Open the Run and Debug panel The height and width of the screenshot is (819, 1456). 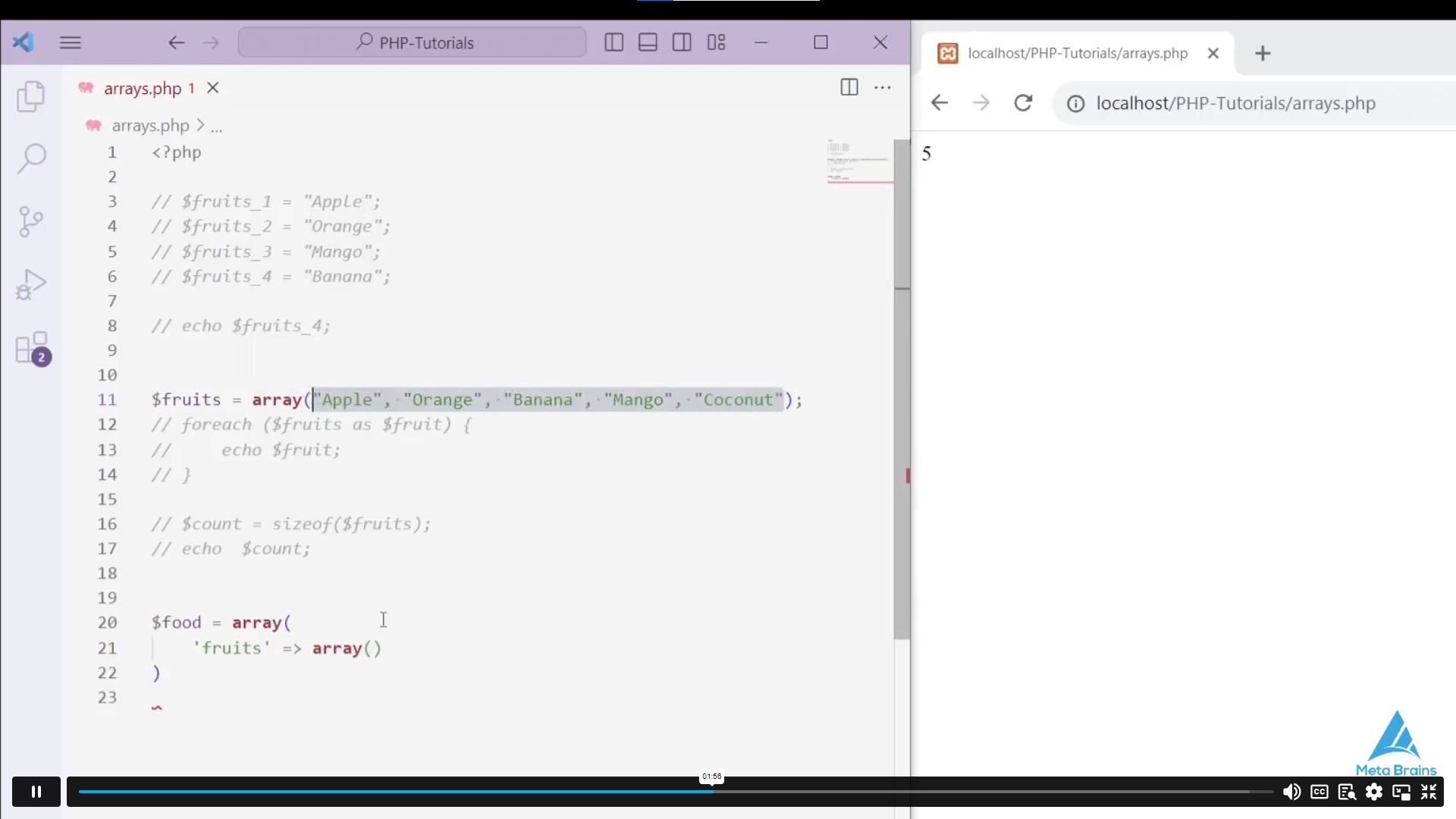pyautogui.click(x=31, y=284)
